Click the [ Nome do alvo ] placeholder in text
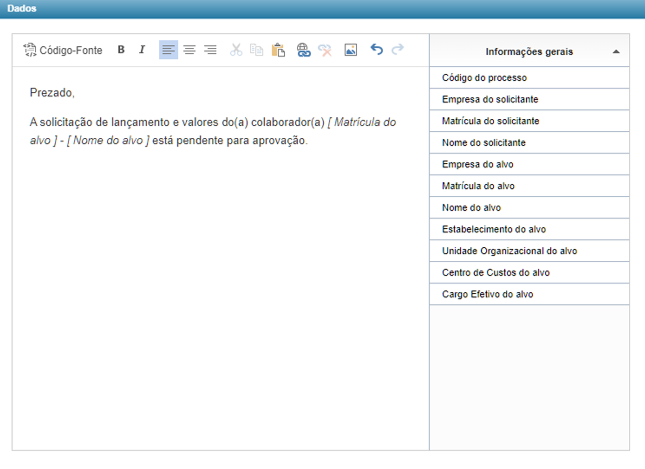Image resolution: width=645 pixels, height=469 pixels. click(x=108, y=140)
